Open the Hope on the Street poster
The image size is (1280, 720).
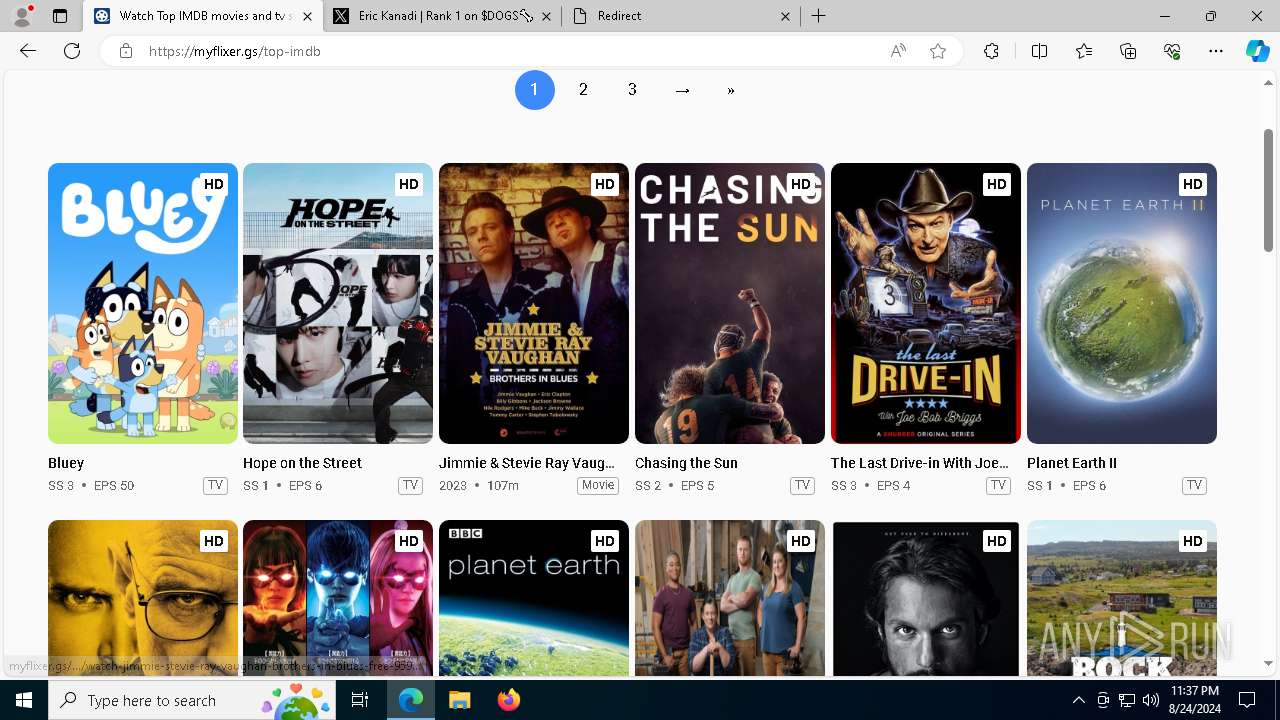point(338,303)
